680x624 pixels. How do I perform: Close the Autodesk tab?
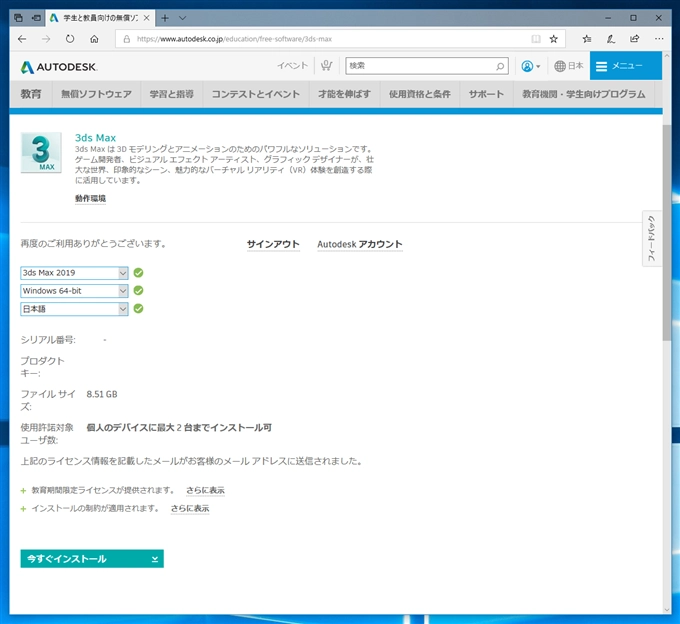(147, 18)
